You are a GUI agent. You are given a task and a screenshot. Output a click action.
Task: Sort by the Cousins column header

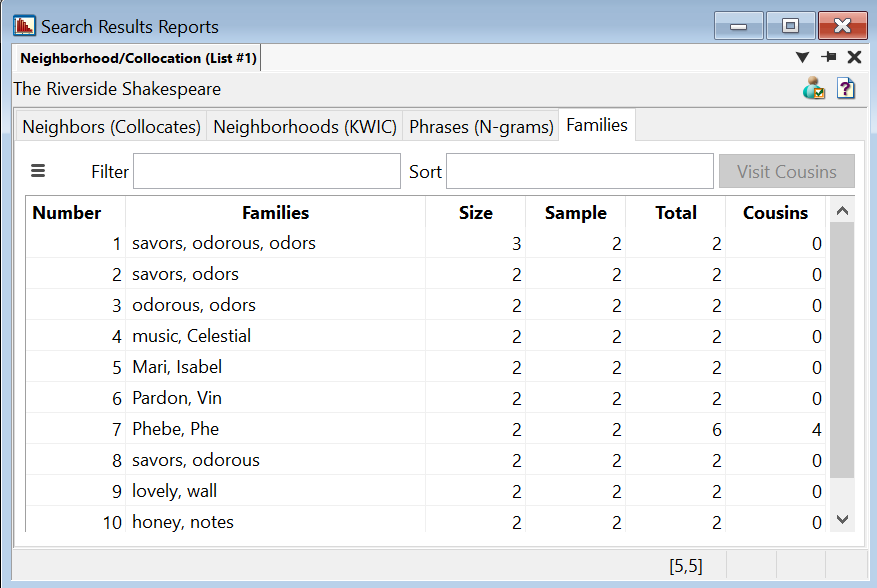click(x=775, y=212)
